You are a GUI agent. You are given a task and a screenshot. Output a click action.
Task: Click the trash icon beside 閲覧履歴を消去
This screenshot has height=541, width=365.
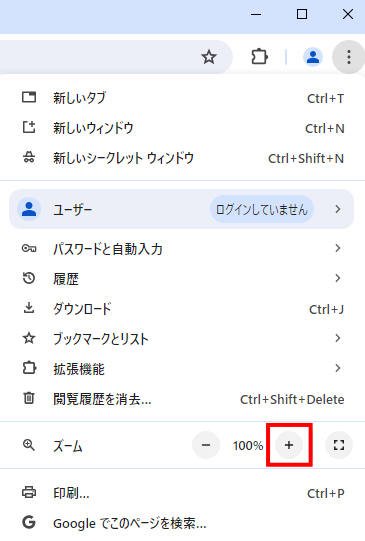pyautogui.click(x=29, y=399)
